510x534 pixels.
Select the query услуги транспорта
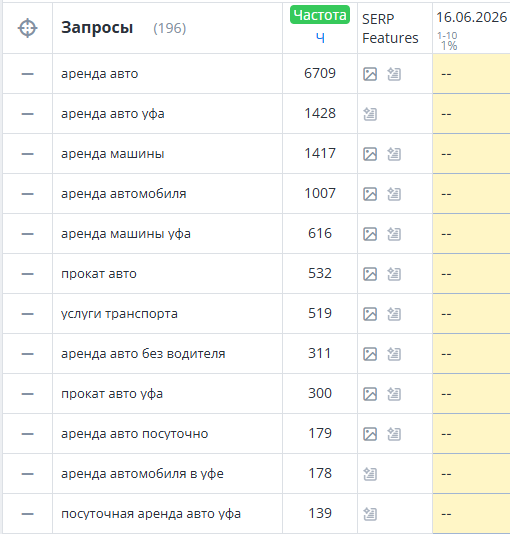(119, 314)
